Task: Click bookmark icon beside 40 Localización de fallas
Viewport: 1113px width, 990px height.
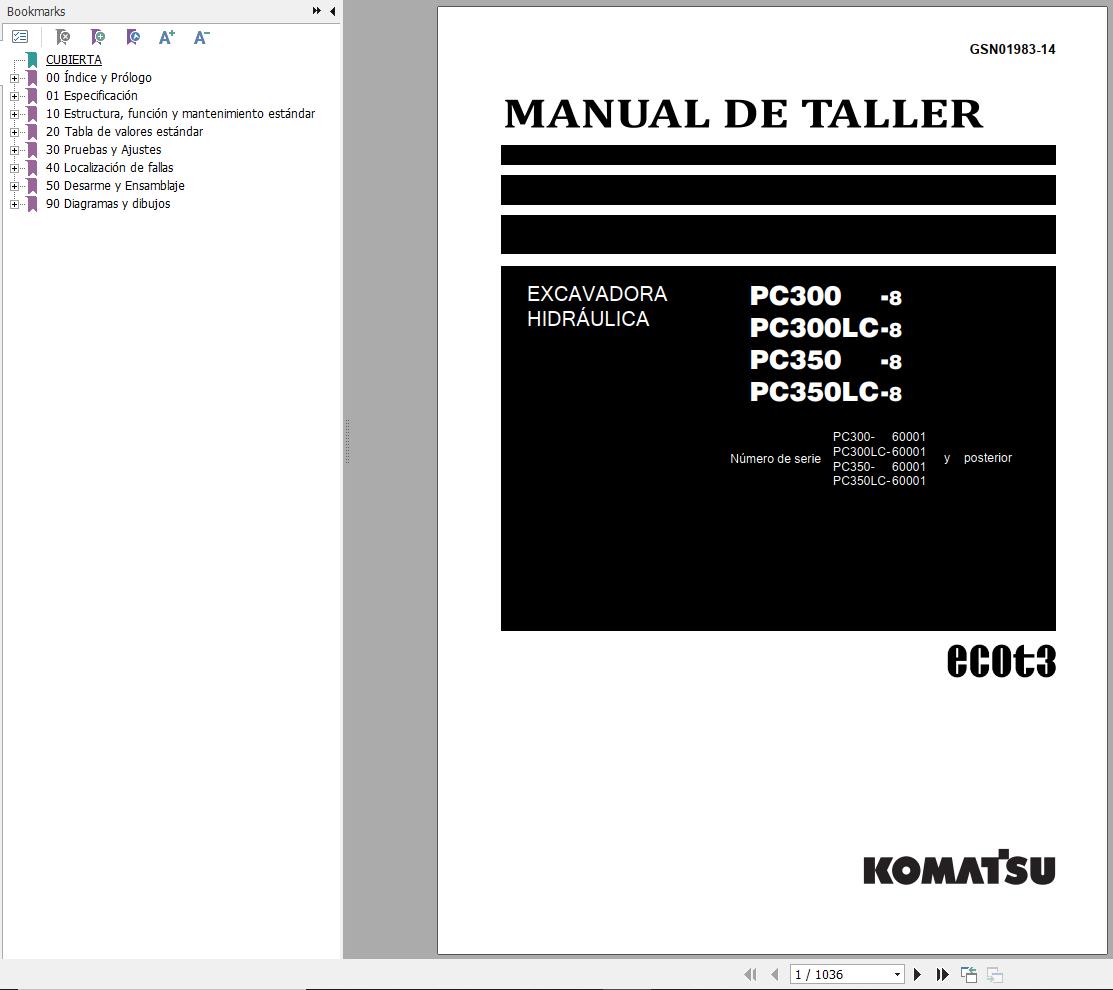Action: pyautogui.click(x=32, y=168)
